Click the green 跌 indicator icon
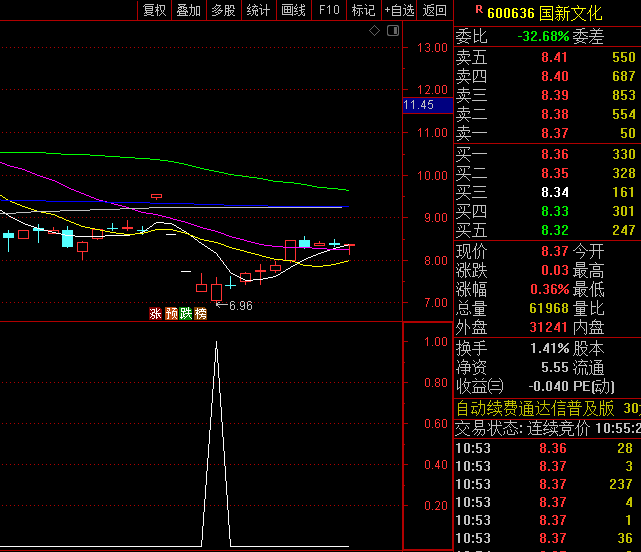The height and width of the screenshot is (552, 641). (x=185, y=313)
